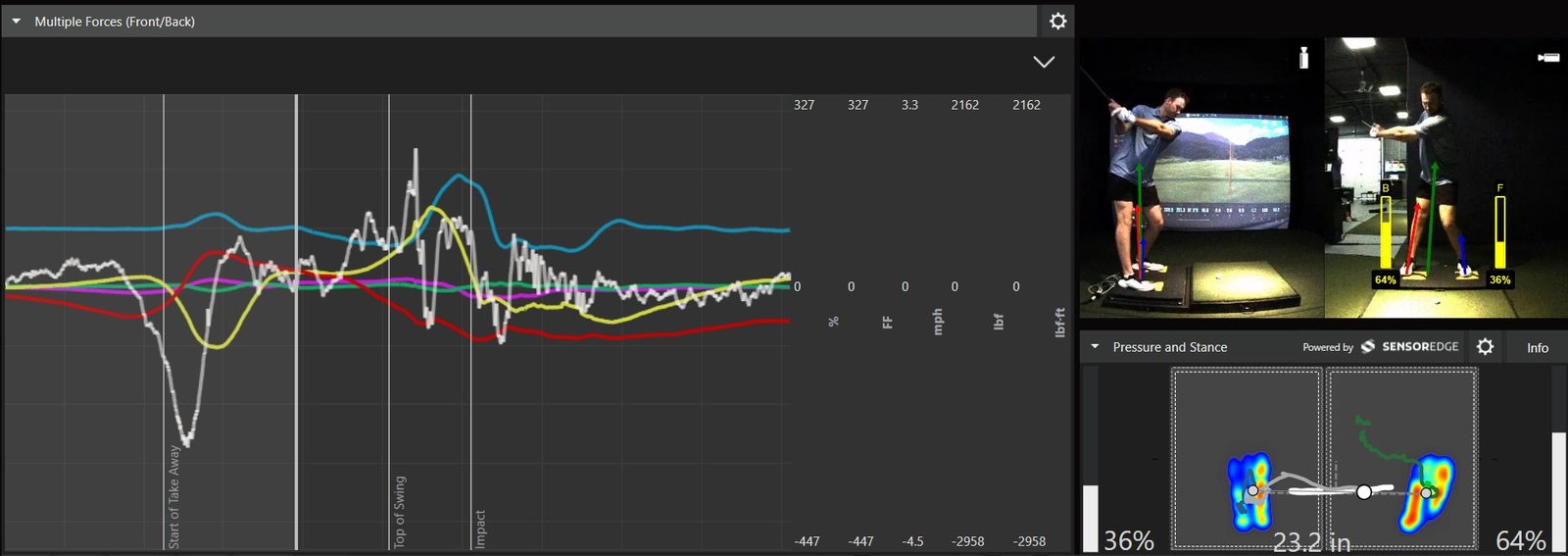Image resolution: width=1568 pixels, height=556 pixels.
Task: Click the yellow B pressure bar
Action: tap(1386, 232)
